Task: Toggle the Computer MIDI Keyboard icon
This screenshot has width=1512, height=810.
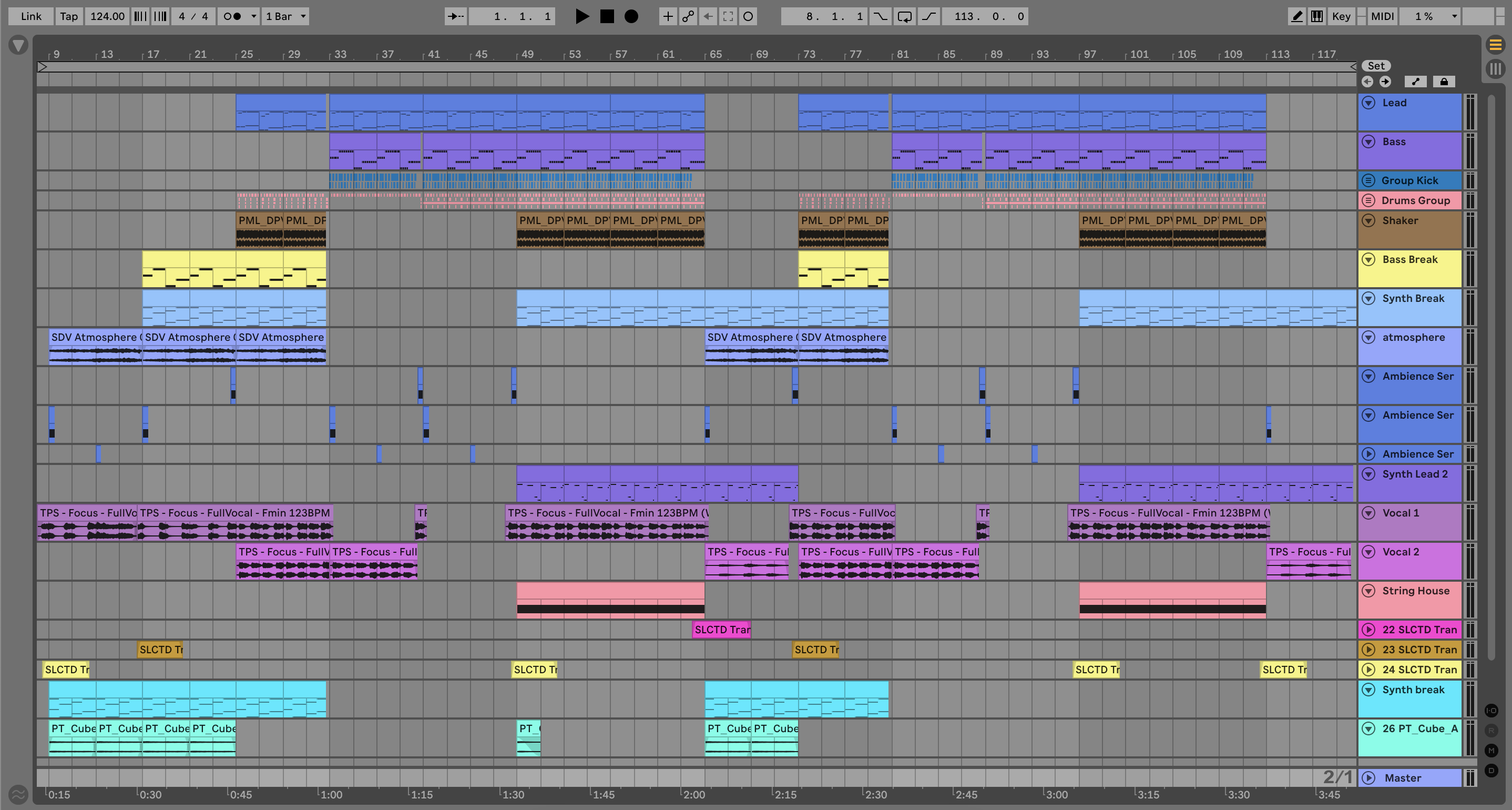Action: point(1317,16)
